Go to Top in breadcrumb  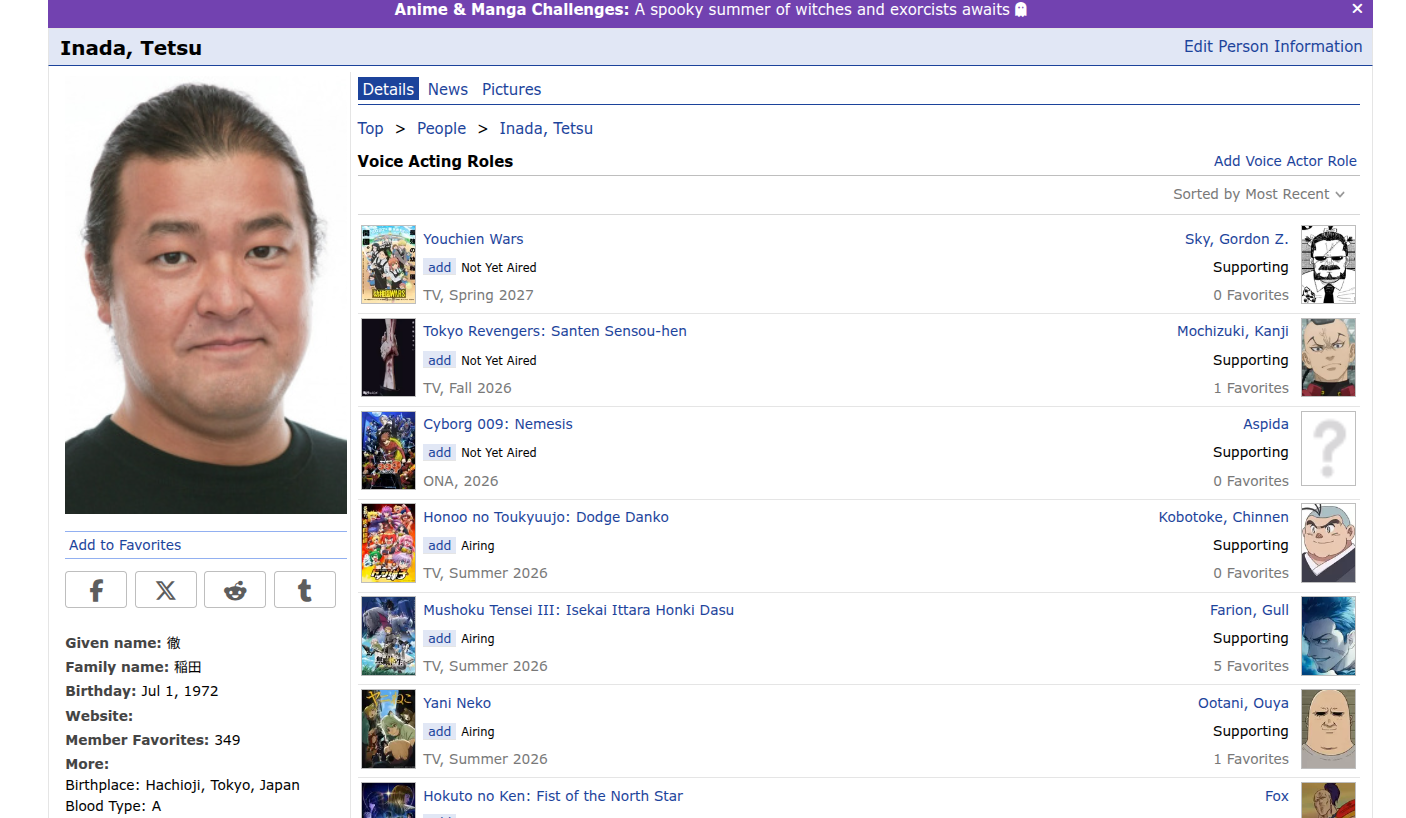point(370,128)
